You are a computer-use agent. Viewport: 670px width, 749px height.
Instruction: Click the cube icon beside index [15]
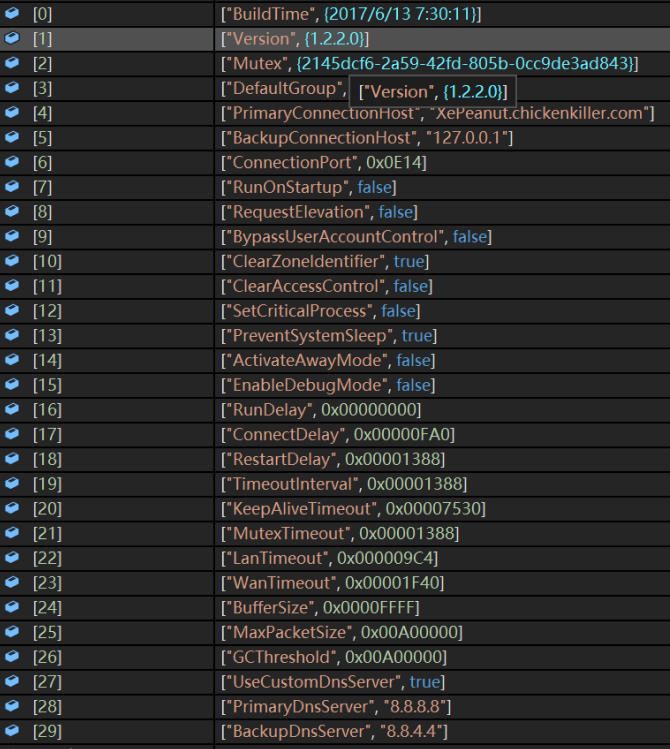coord(12,385)
